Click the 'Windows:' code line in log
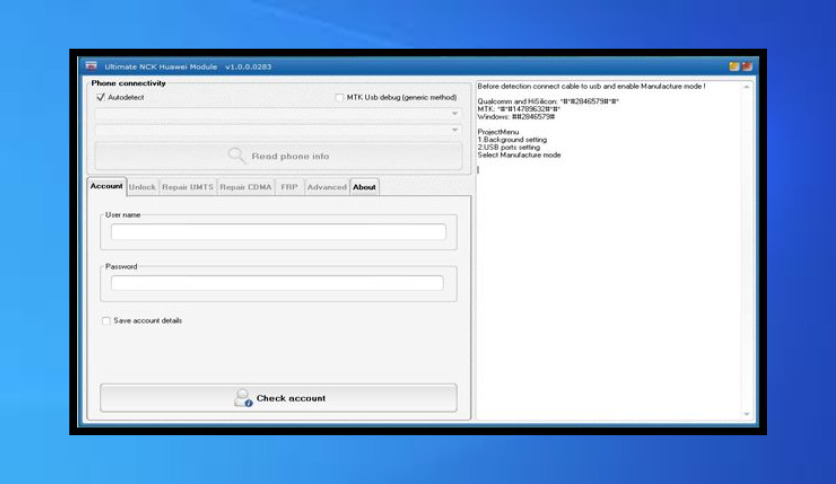Viewport: 836px width, 484px height. pos(516,117)
